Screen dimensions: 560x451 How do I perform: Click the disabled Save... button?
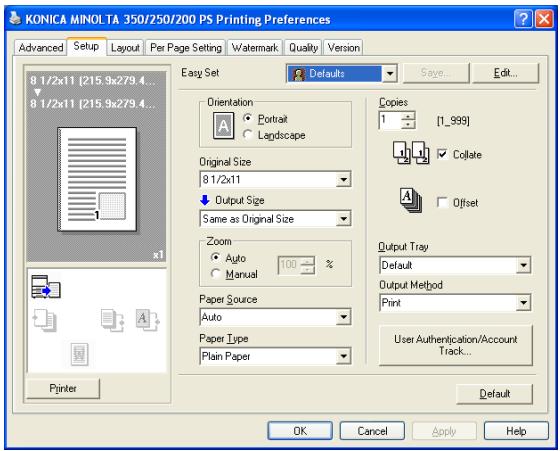click(x=436, y=73)
